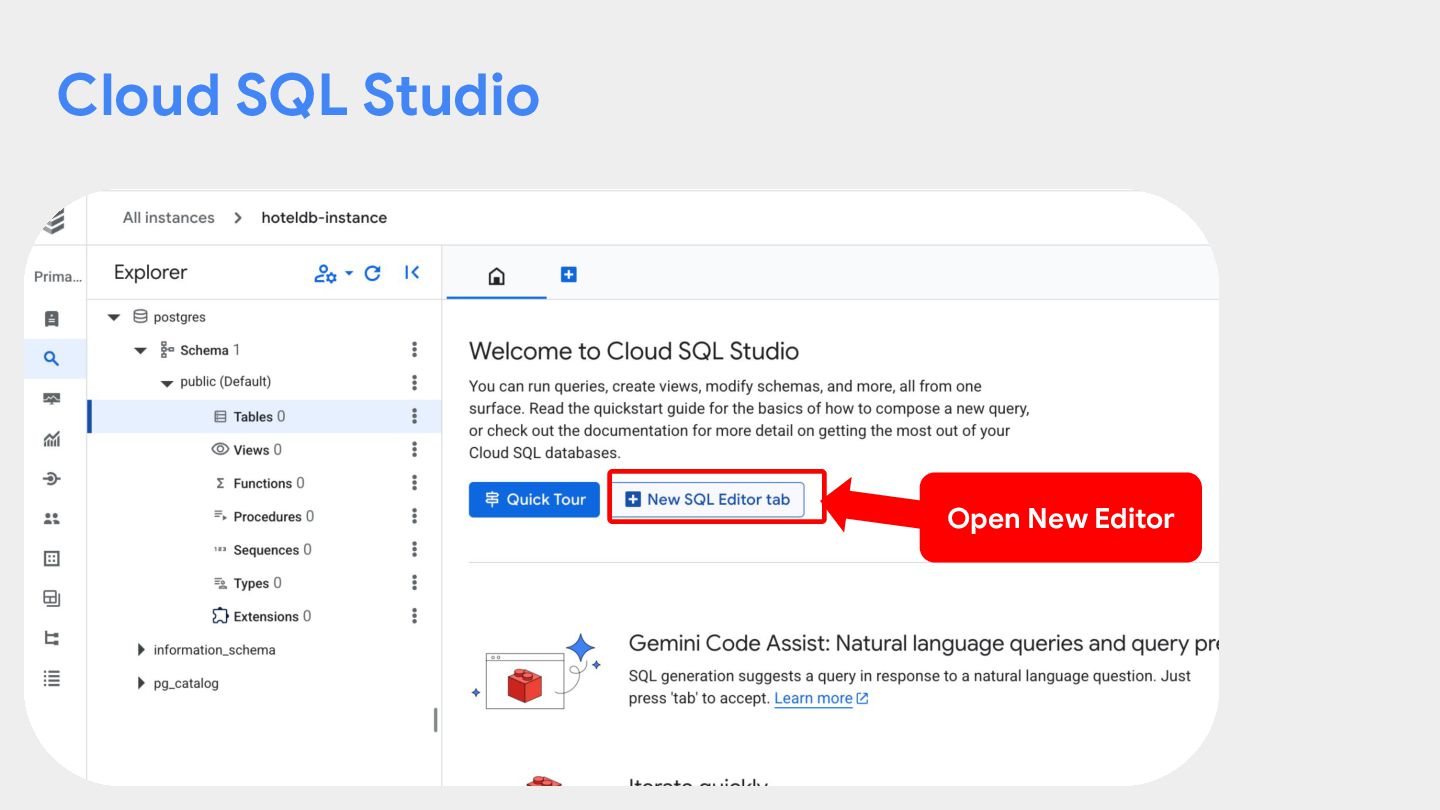Select the Procedures item in Explorer
Viewport: 1440px width, 810px height.
tap(264, 517)
